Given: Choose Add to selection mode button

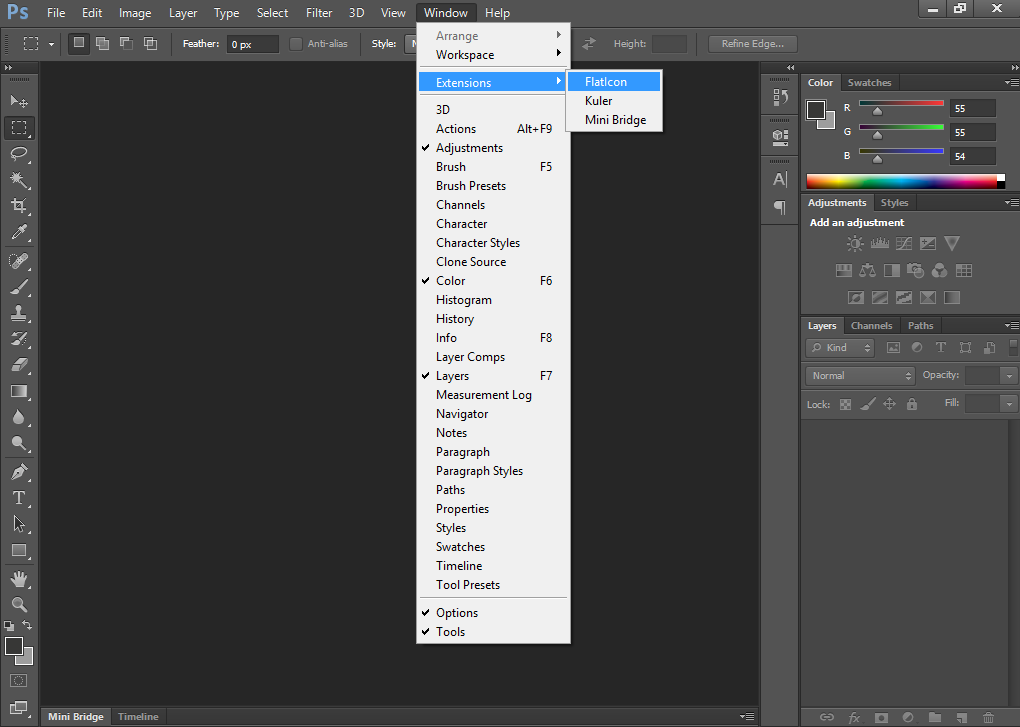Looking at the screenshot, I should coord(102,44).
